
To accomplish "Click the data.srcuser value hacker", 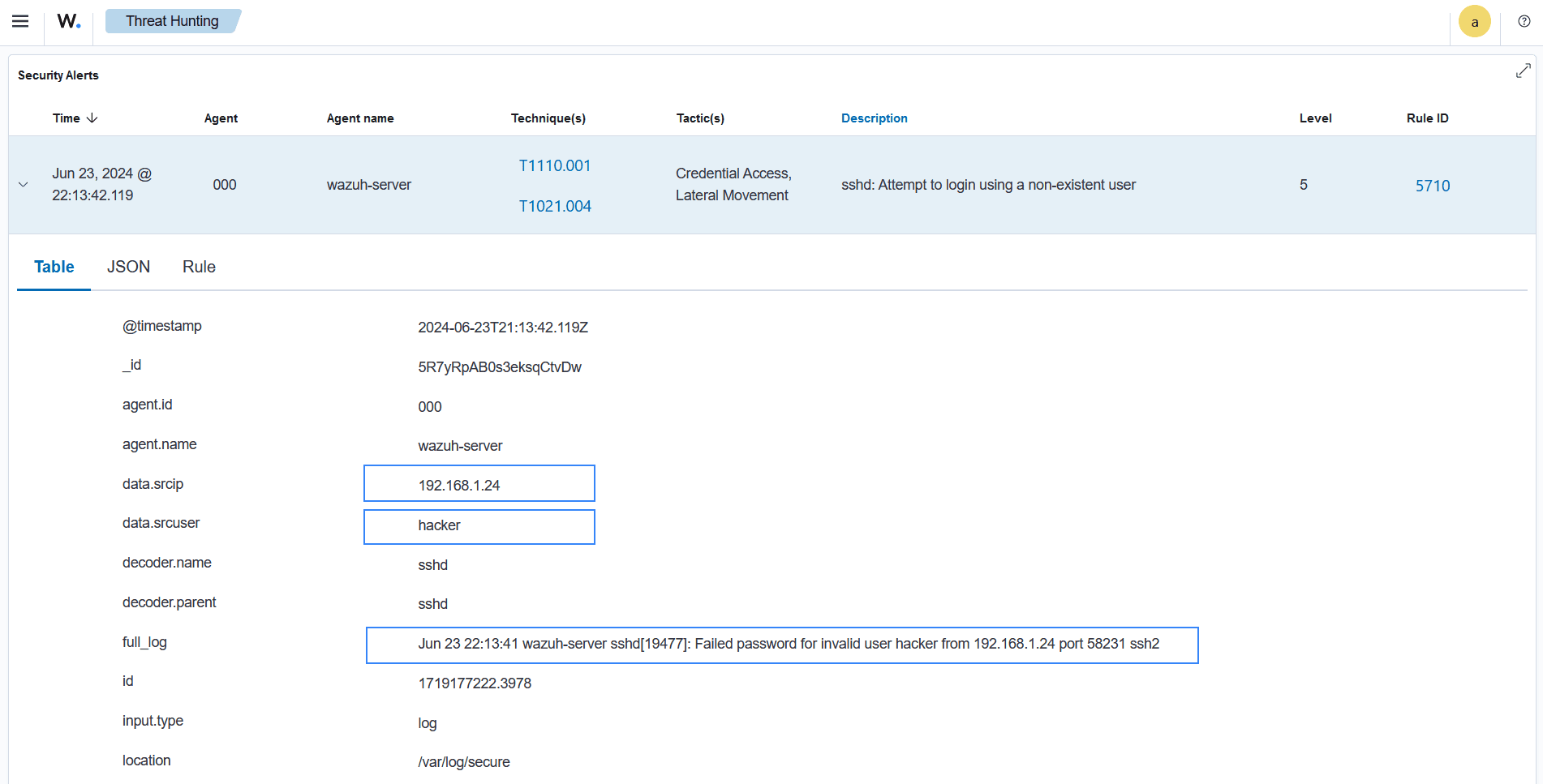I will click(439, 525).
